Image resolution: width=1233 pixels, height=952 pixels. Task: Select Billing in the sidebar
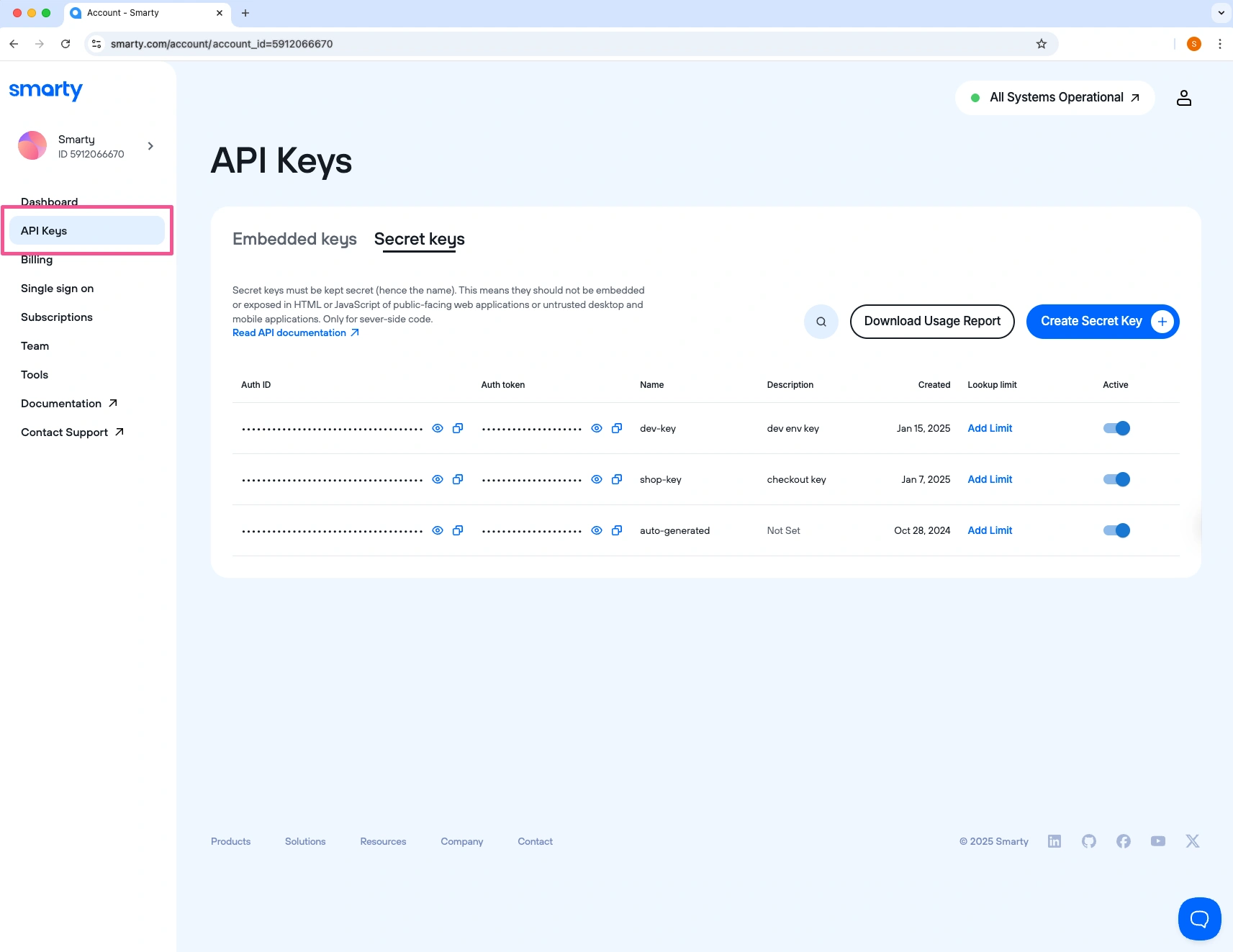coord(37,260)
